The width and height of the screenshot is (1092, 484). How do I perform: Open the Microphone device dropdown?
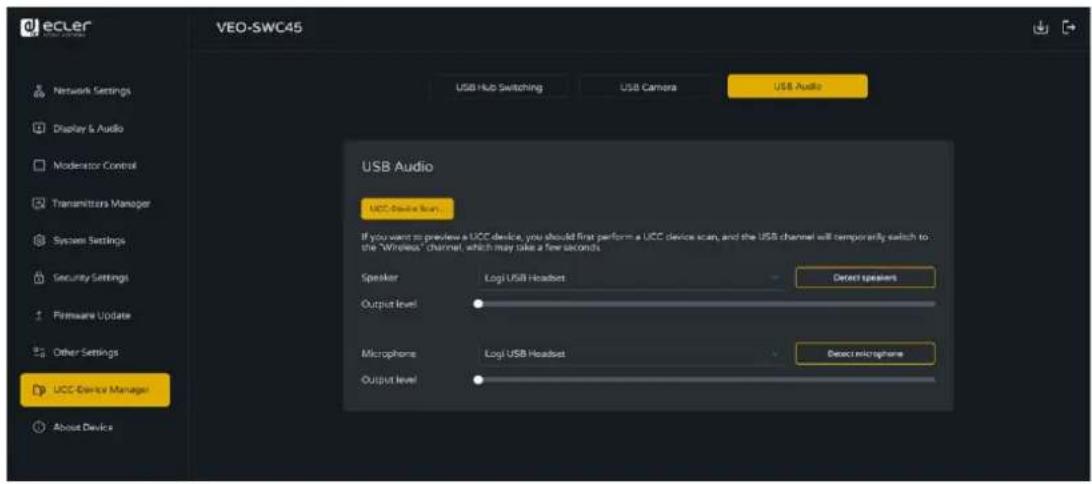pos(630,354)
